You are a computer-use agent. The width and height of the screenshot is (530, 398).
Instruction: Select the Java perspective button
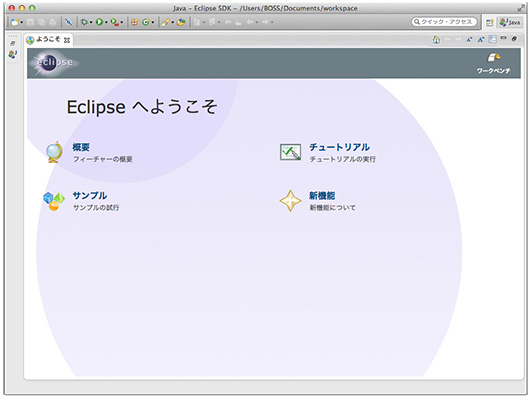click(x=510, y=22)
